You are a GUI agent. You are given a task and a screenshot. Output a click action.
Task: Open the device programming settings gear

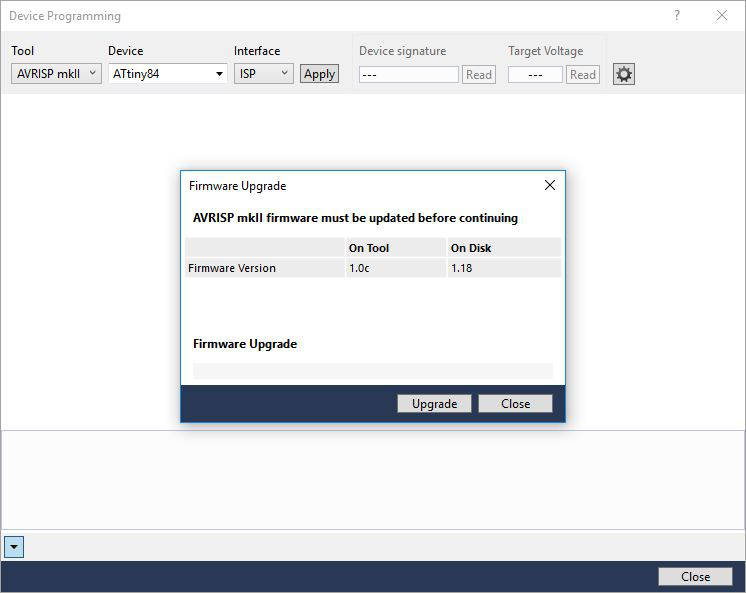[x=624, y=74]
